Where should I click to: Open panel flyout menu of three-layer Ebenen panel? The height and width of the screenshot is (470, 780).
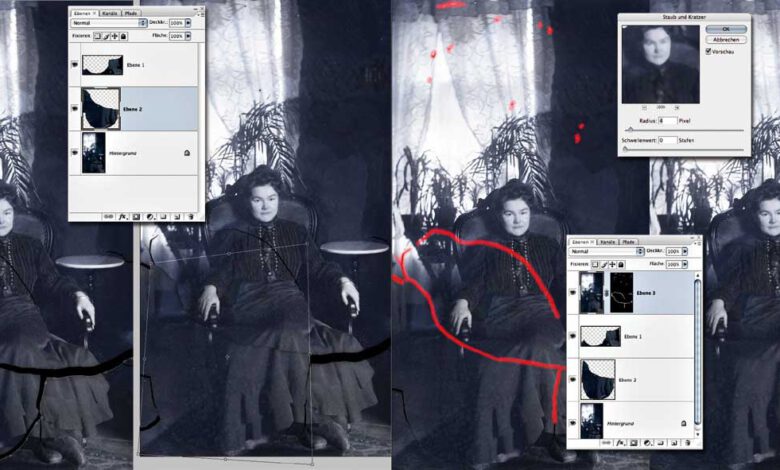tap(201, 14)
